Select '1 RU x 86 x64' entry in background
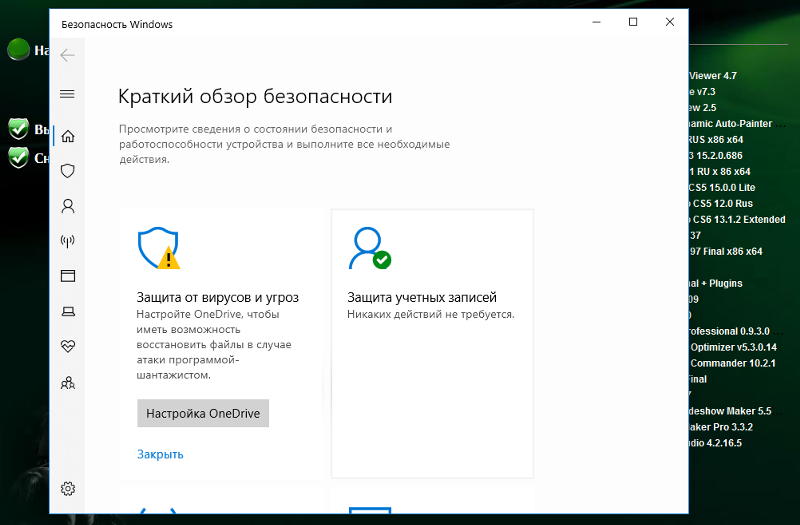Screen dimensions: 800x525 [720, 171]
